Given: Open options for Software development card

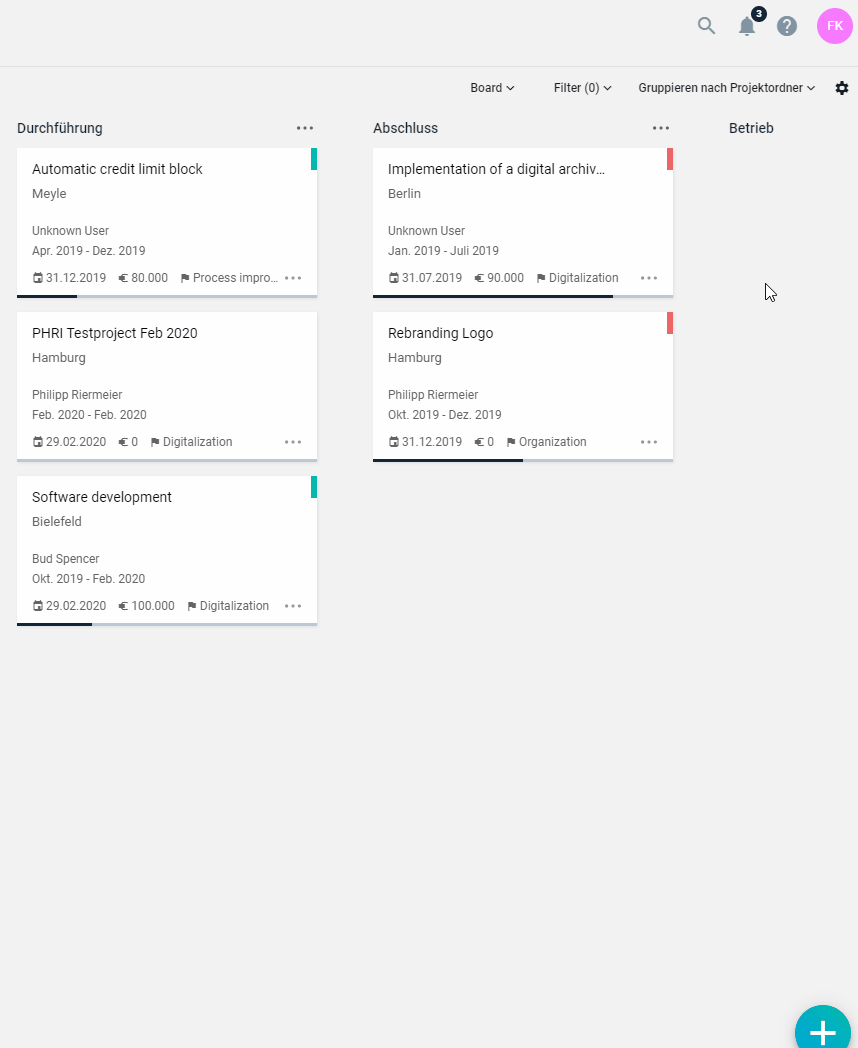Looking at the screenshot, I should pyautogui.click(x=293, y=606).
